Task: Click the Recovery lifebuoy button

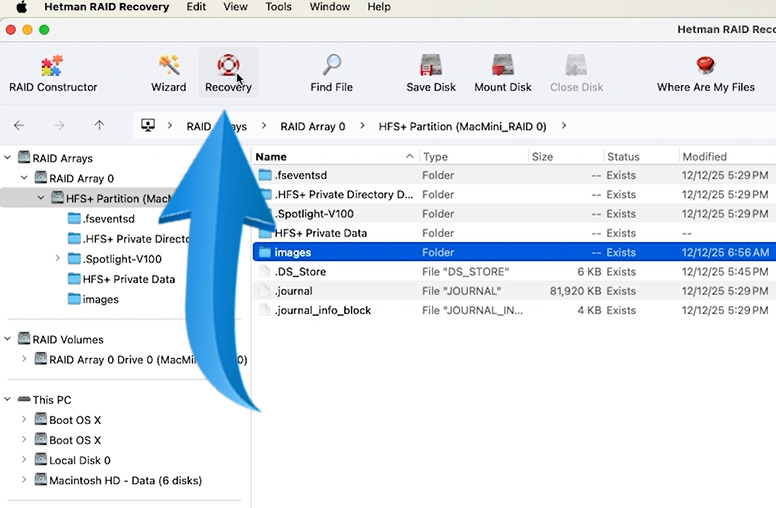Action: (x=228, y=73)
